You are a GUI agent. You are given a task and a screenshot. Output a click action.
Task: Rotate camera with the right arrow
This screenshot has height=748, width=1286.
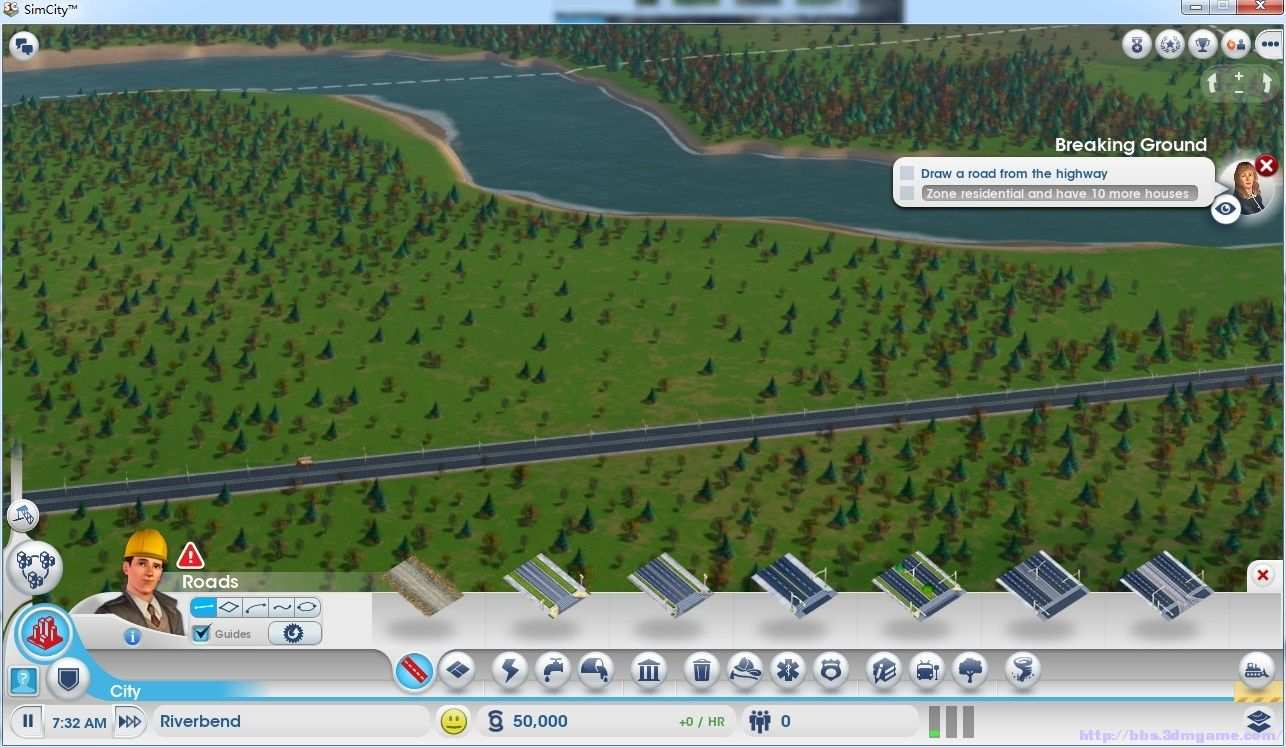(1265, 84)
